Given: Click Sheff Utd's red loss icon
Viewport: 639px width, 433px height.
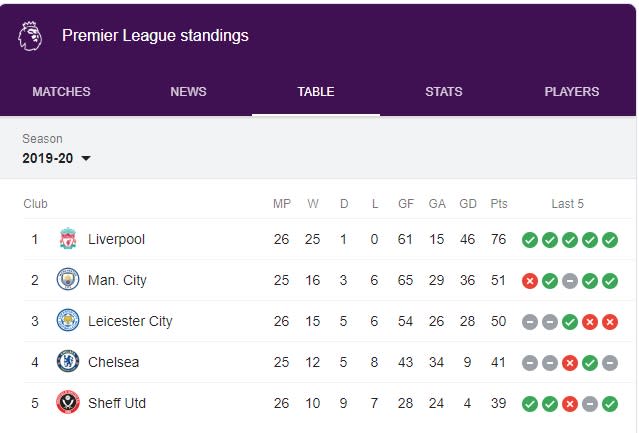Looking at the screenshot, I should point(570,404).
